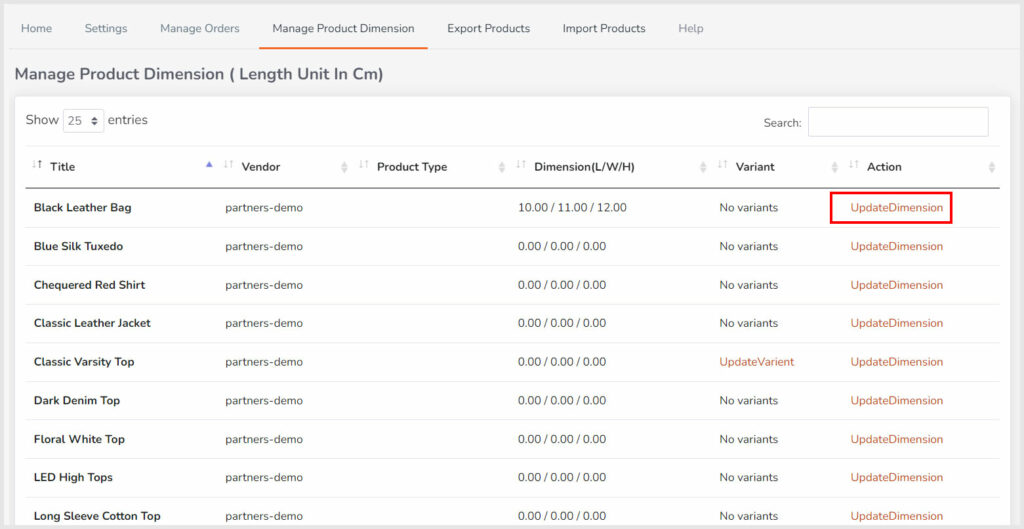Sort by Dimension(L/W/H) column
Image resolution: width=1024 pixels, height=529 pixels.
[584, 167]
